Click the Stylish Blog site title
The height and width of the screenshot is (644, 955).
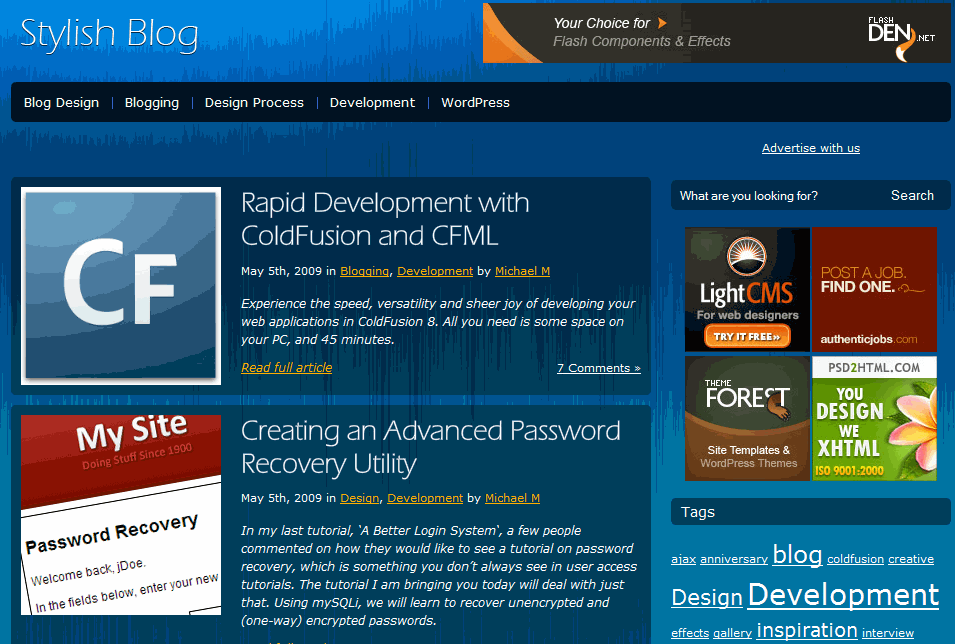click(x=110, y=34)
